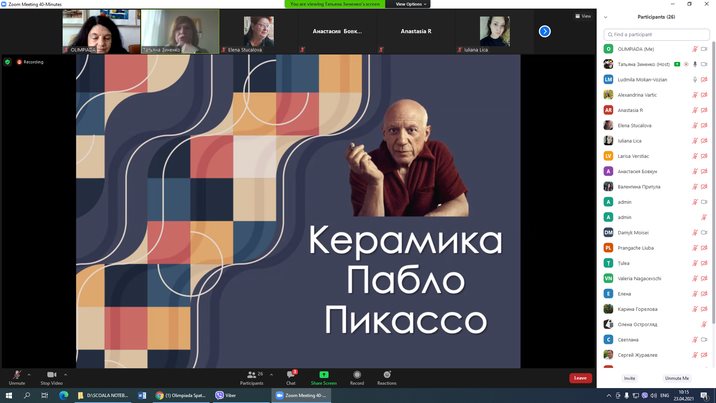
Task: Click the Invite button in participants panel
Action: tap(629, 378)
